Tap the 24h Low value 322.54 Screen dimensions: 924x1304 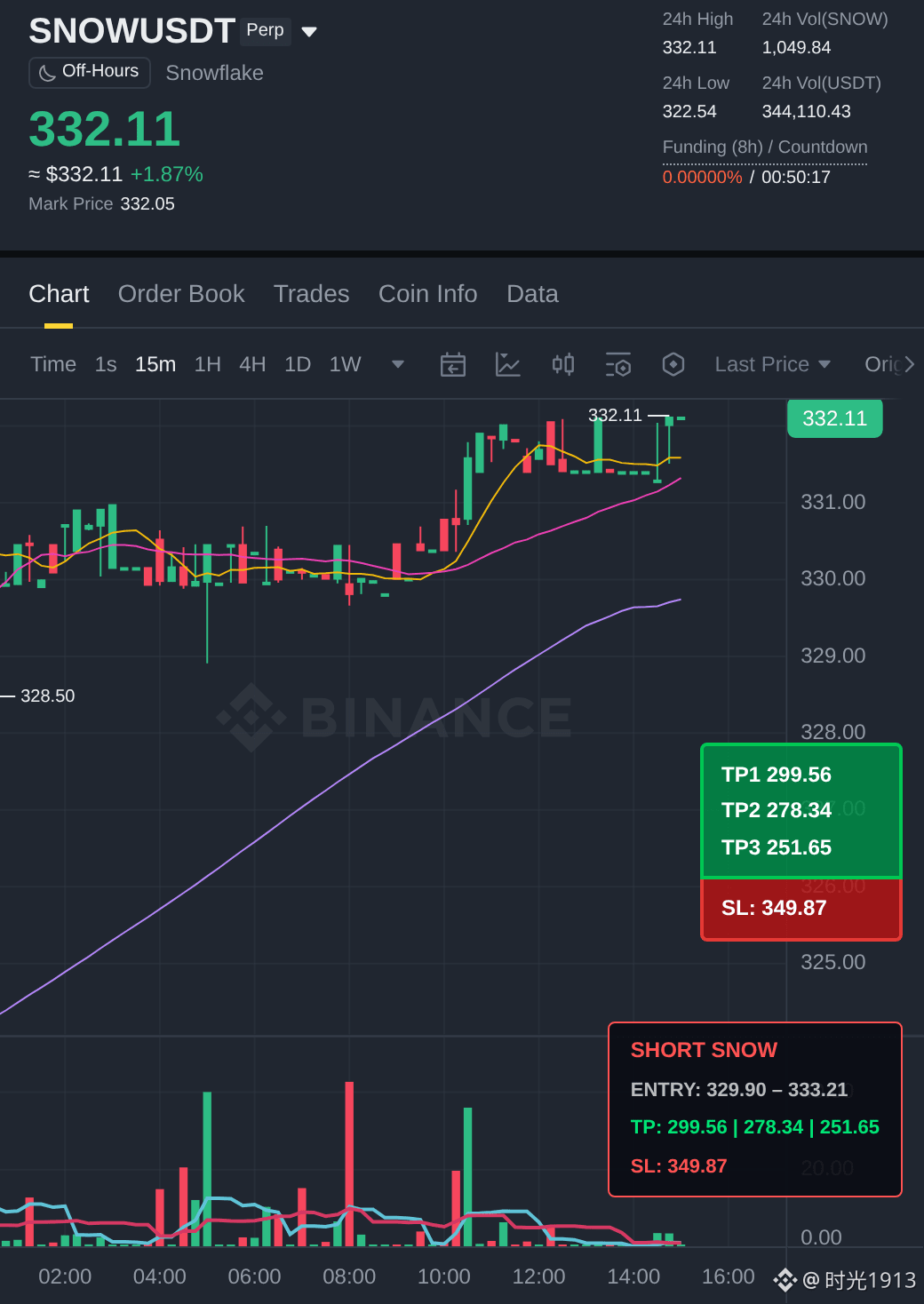[689, 111]
